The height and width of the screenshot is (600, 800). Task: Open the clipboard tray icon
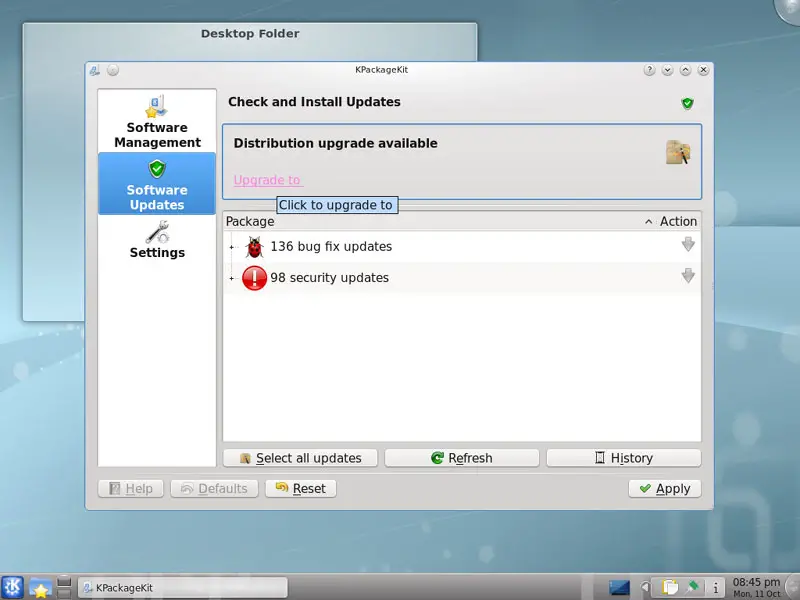669,588
